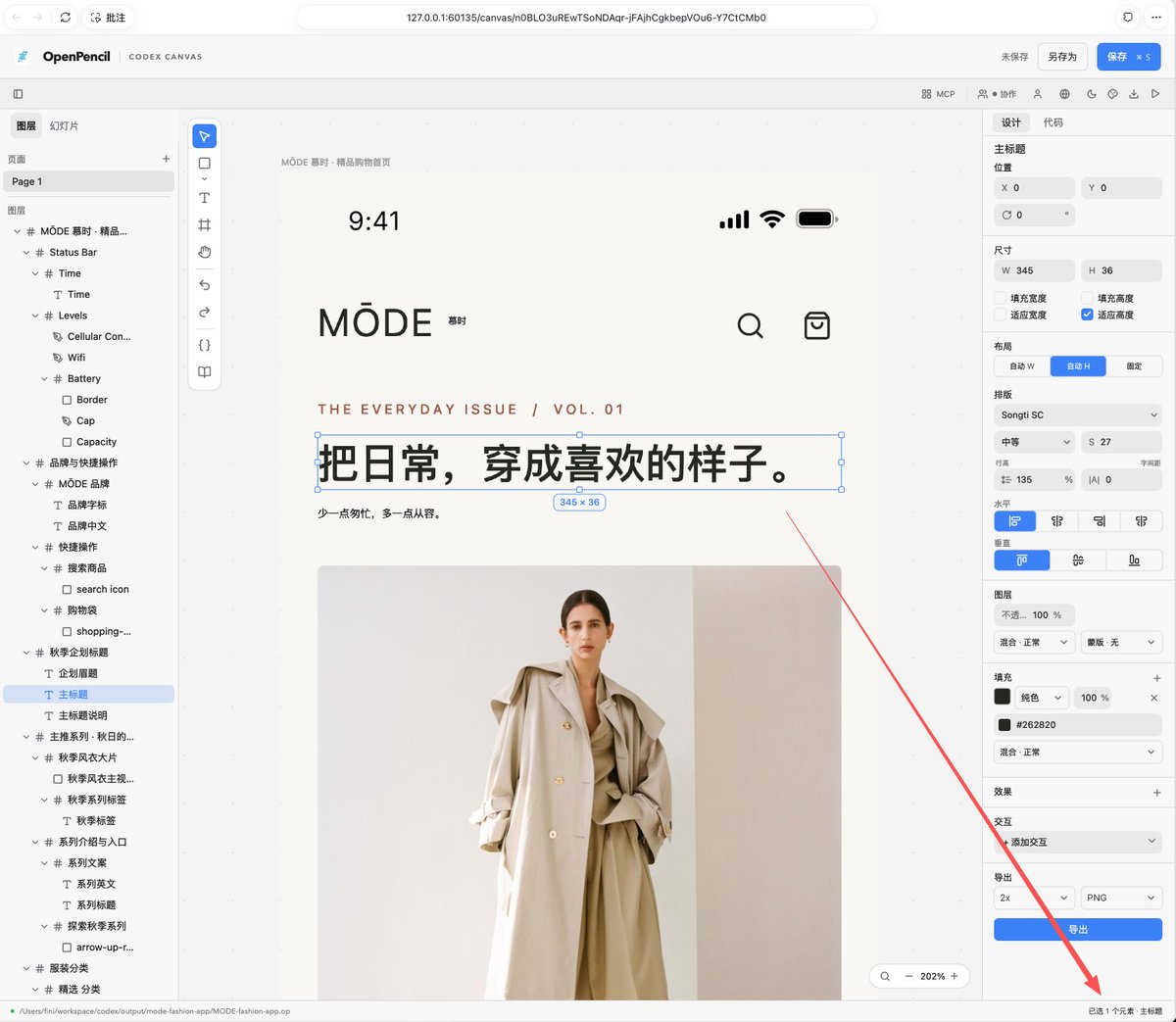Open the palette theme icon
1176x1022 pixels.
pos(1112,94)
